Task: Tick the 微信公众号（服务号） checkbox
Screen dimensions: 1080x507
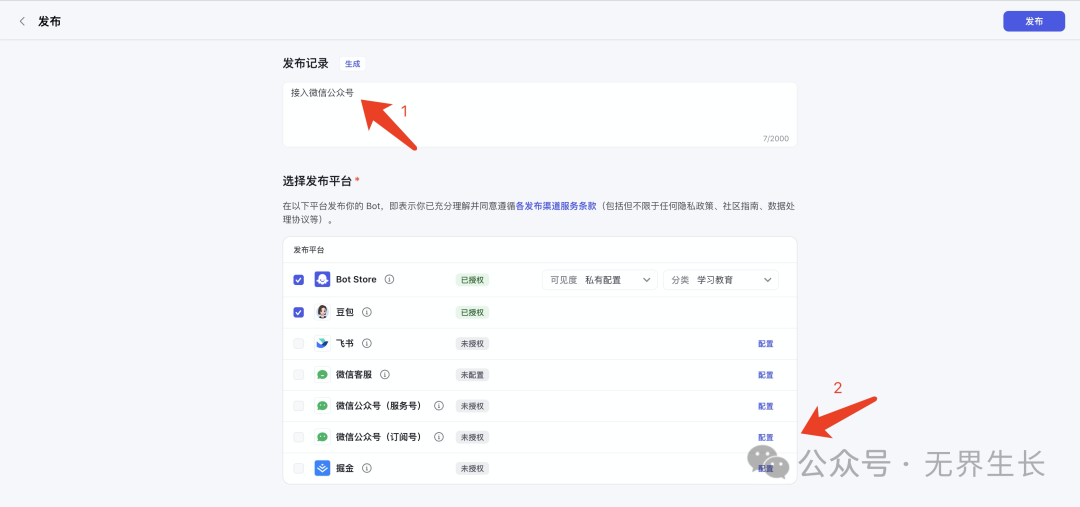Action: (x=298, y=406)
